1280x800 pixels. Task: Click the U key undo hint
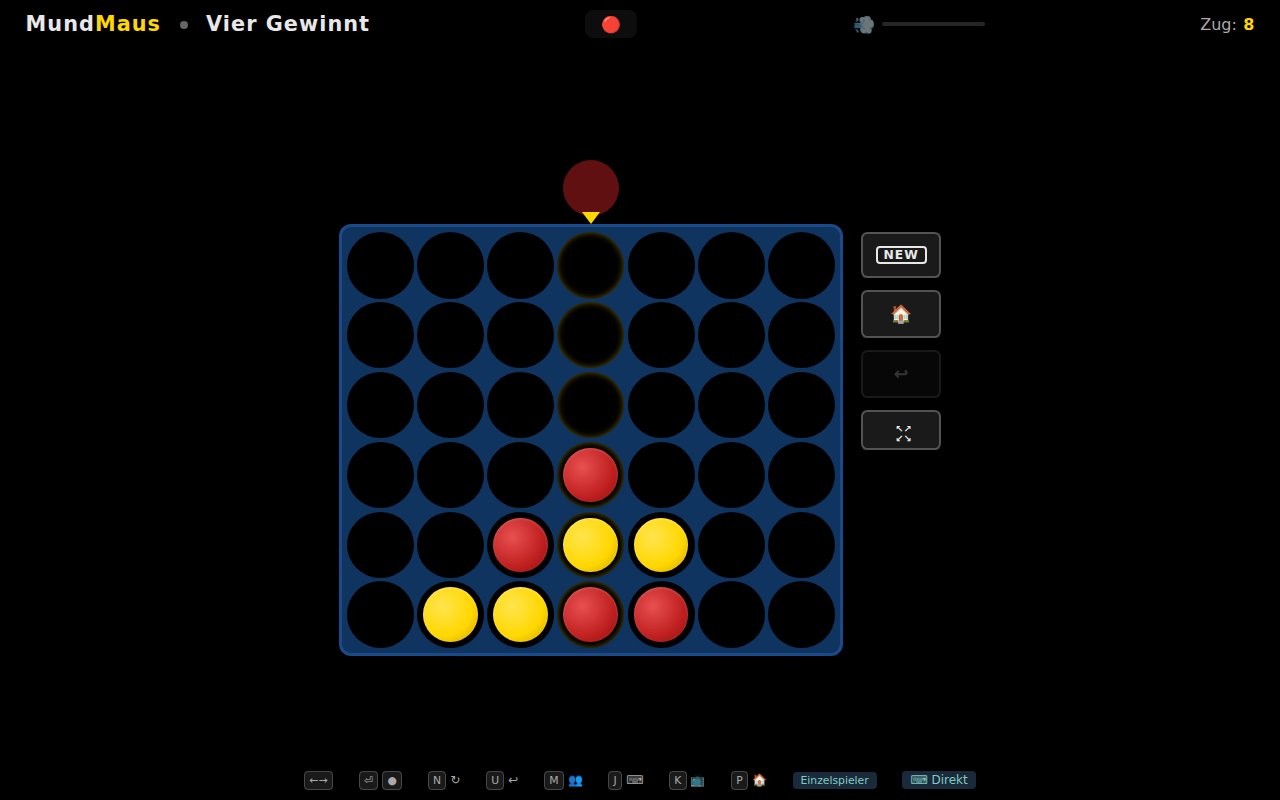point(495,780)
